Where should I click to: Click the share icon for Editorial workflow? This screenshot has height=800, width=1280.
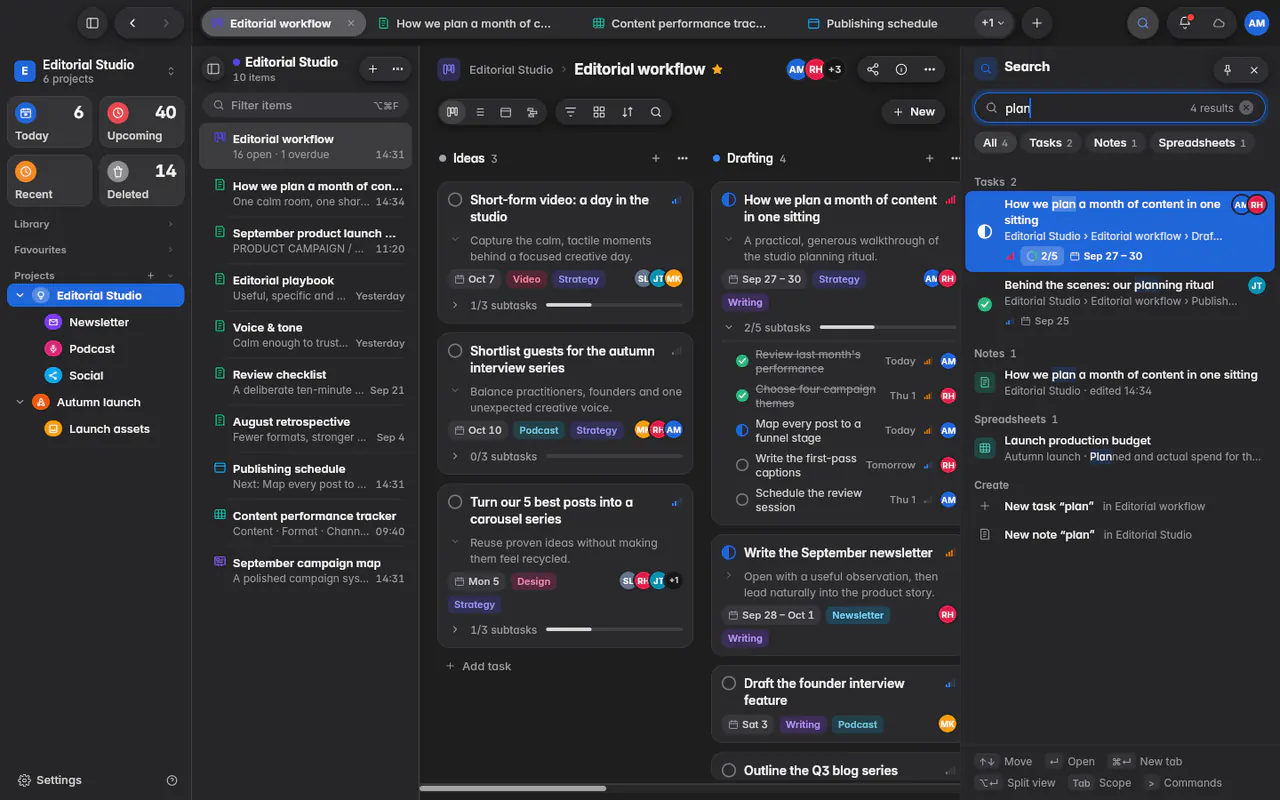pyautogui.click(x=873, y=69)
